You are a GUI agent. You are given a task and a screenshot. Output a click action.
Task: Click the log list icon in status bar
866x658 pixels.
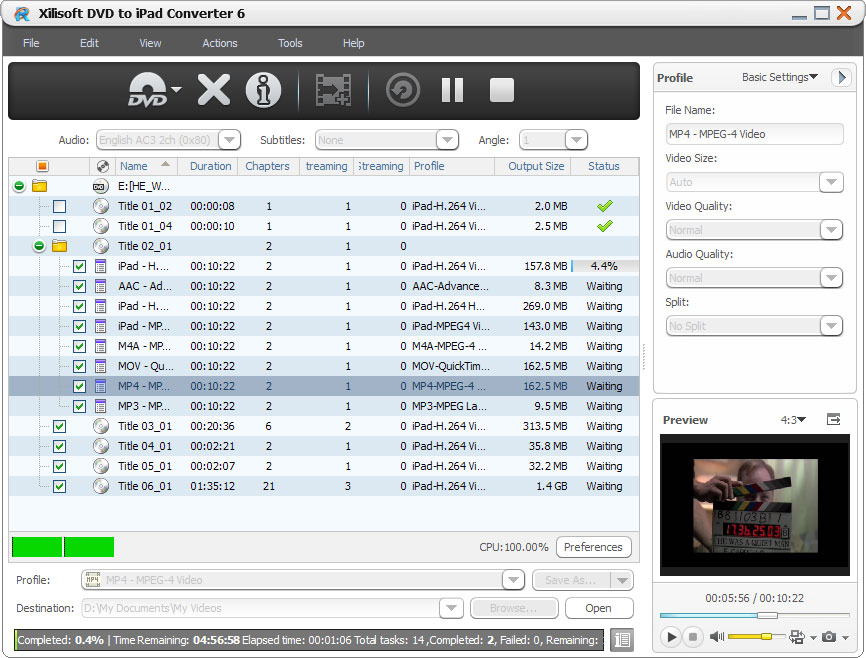tap(622, 640)
